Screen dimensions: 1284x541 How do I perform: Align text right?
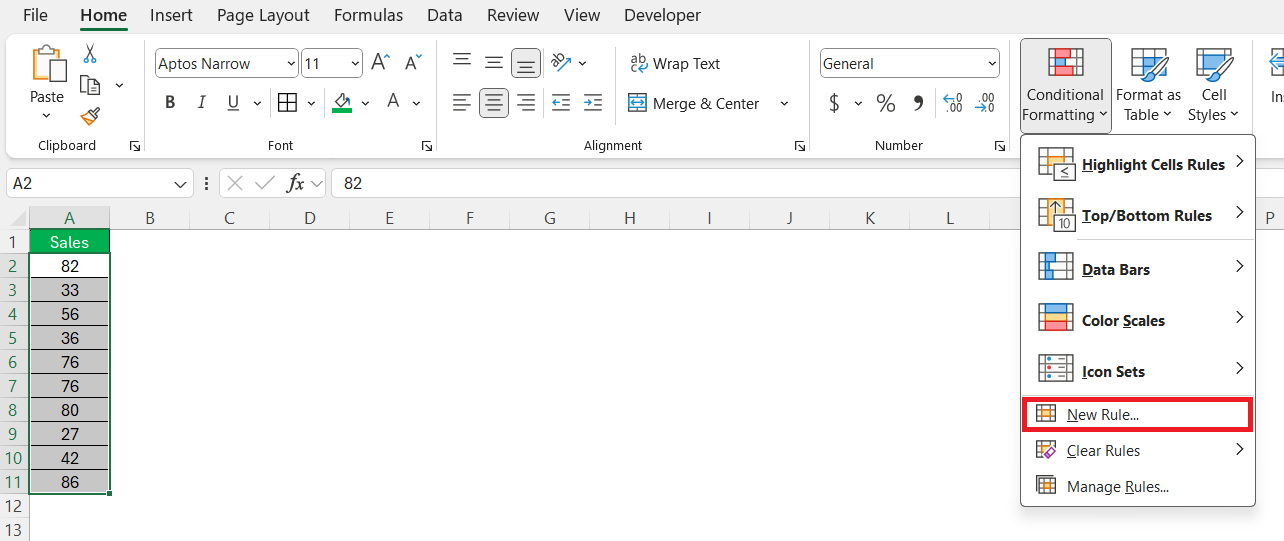click(x=526, y=102)
